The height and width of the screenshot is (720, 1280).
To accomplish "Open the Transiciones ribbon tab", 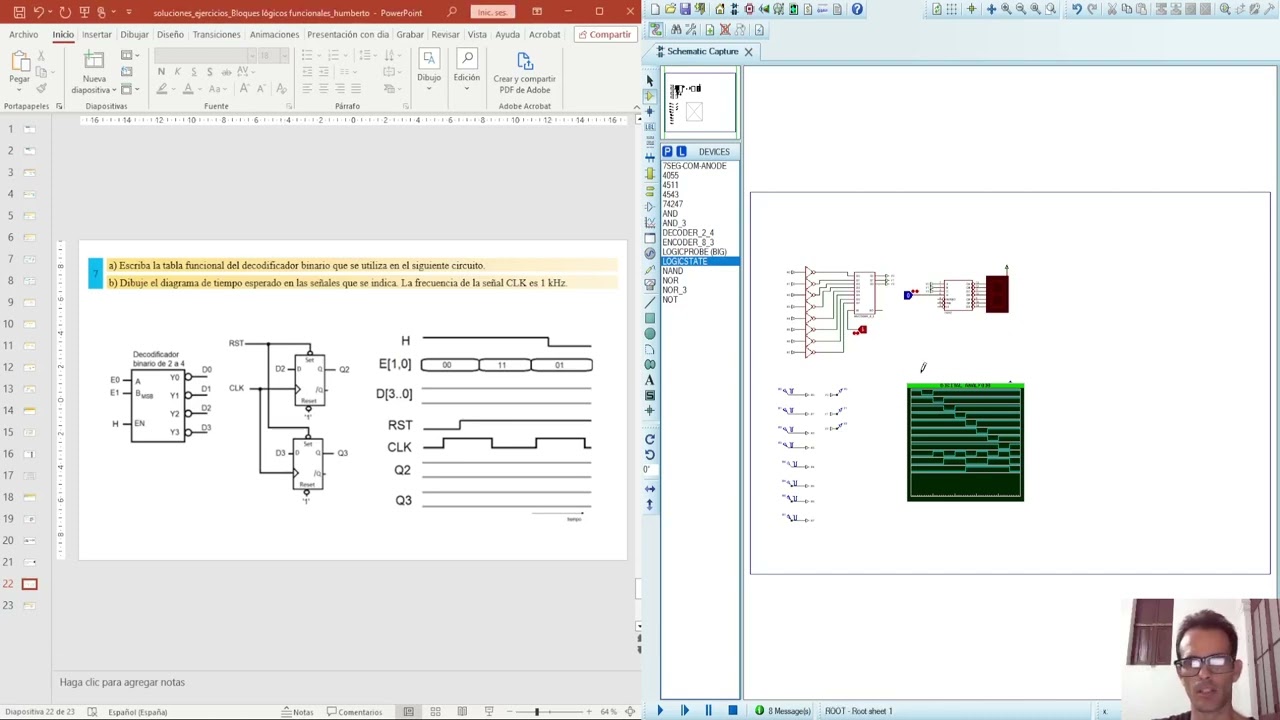I will (x=216, y=34).
